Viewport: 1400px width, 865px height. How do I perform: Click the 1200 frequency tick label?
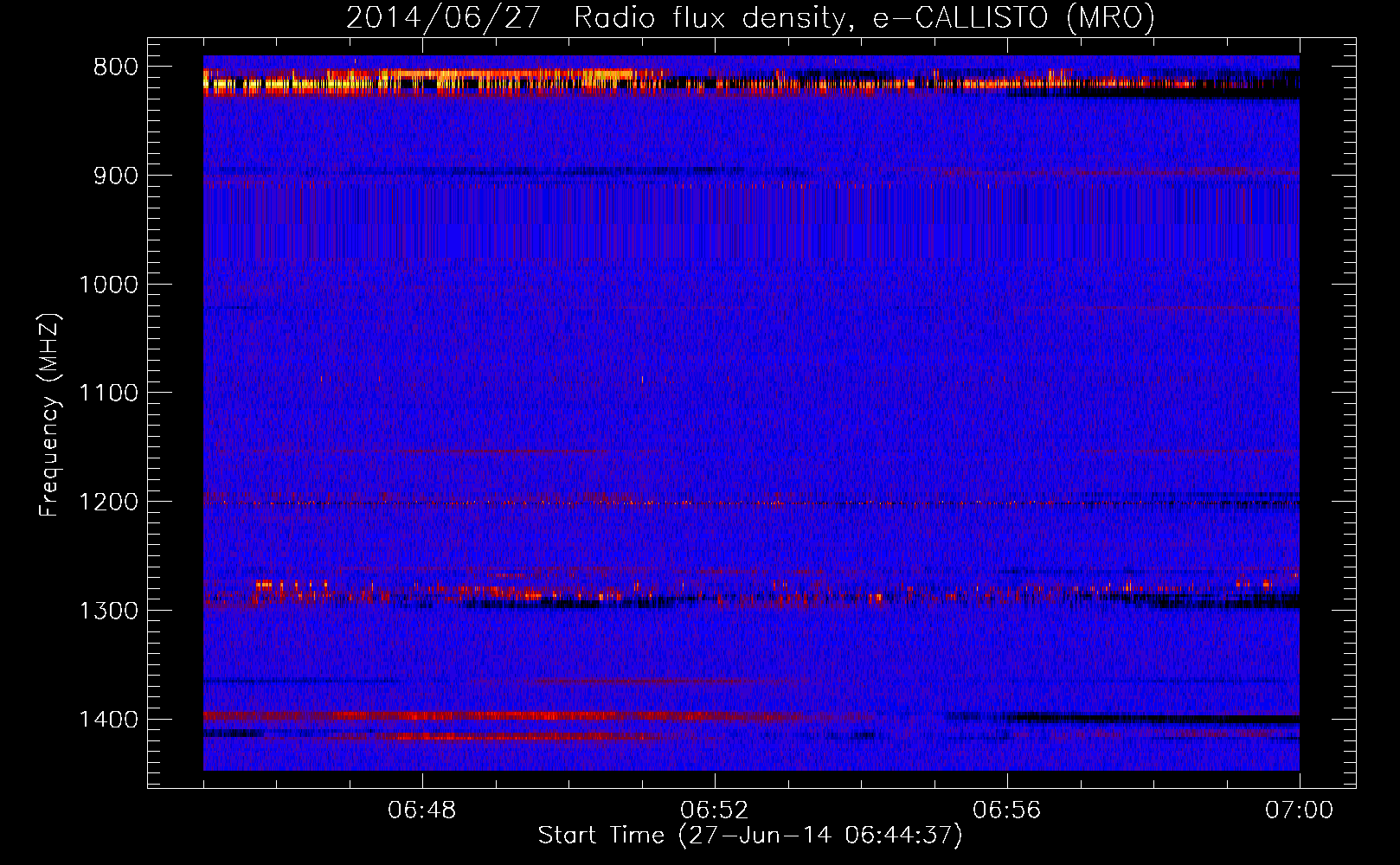[x=108, y=503]
